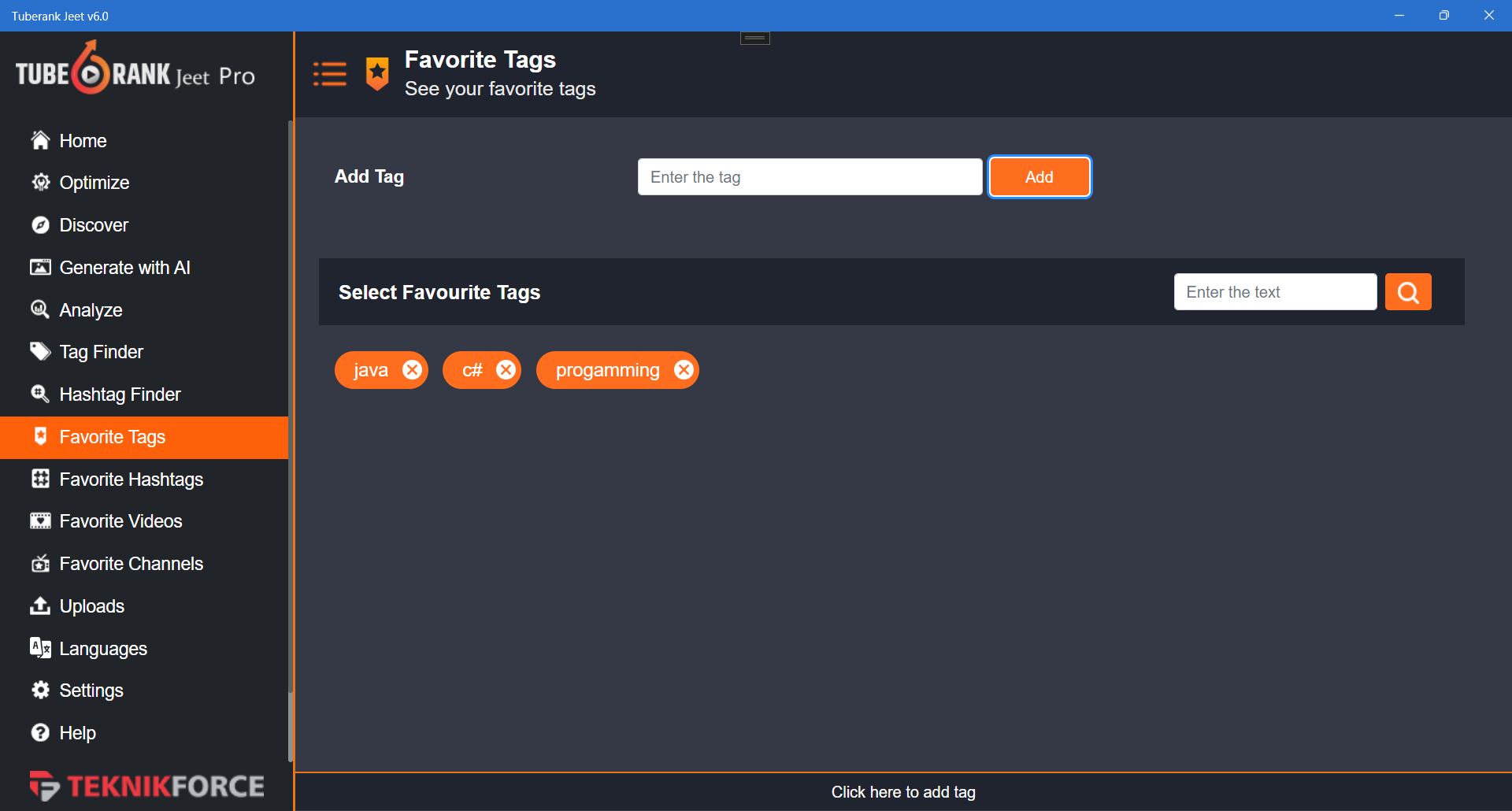Screen dimensions: 1512x811
Task: Click the collapse handle at top center
Action: [x=754, y=38]
